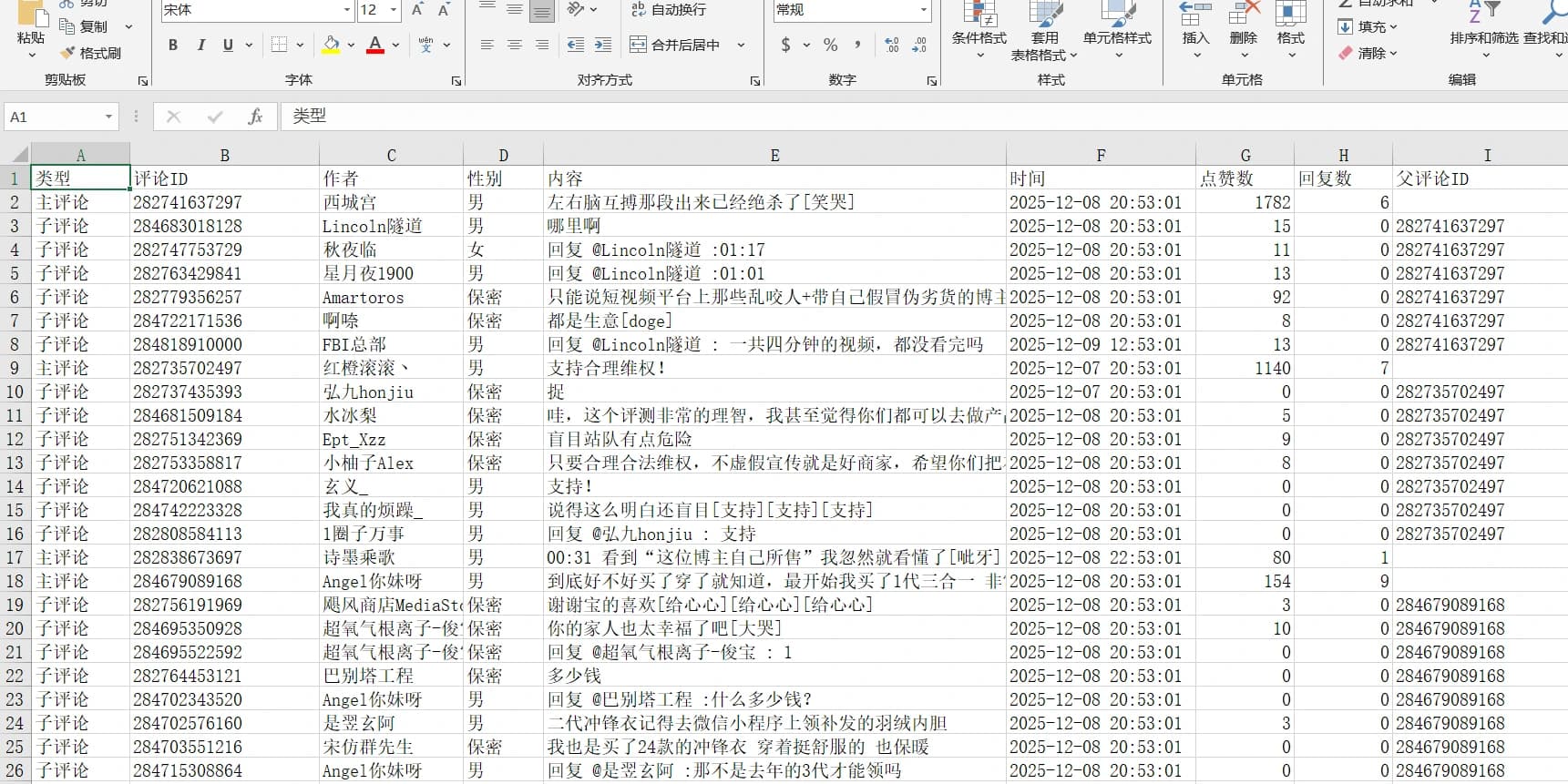This screenshot has width=1568, height=784.
Task: Open font group dialog launcher
Action: coord(456,81)
